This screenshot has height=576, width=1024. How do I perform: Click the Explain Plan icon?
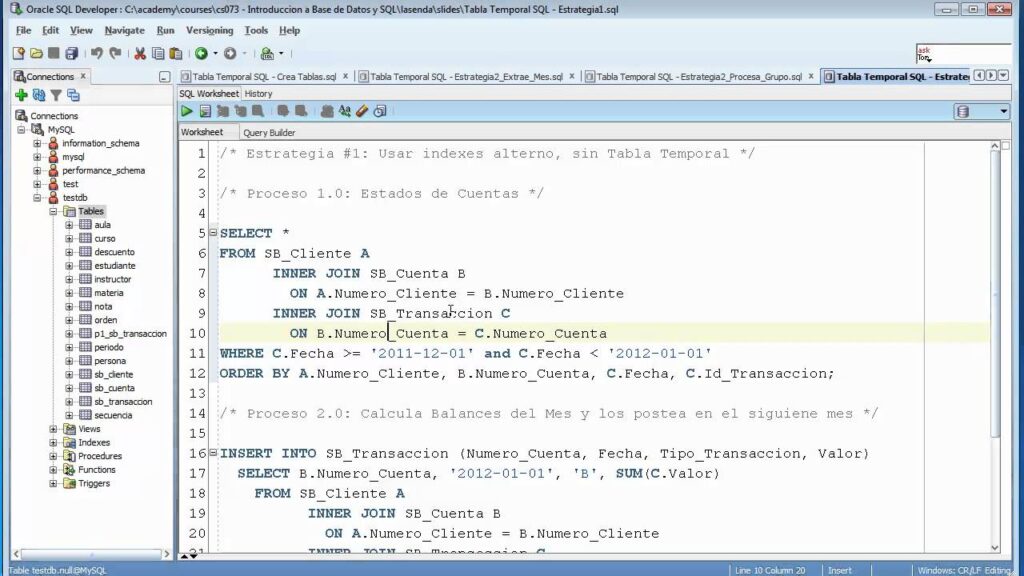(223, 112)
